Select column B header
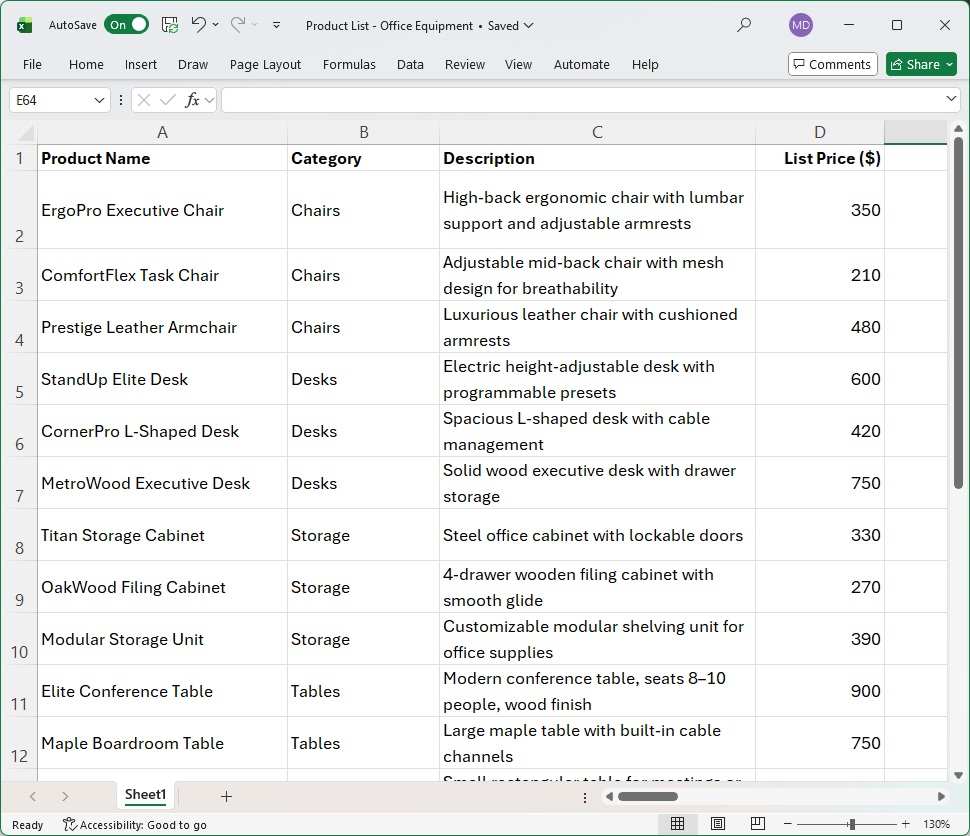The width and height of the screenshot is (970, 836). point(364,132)
